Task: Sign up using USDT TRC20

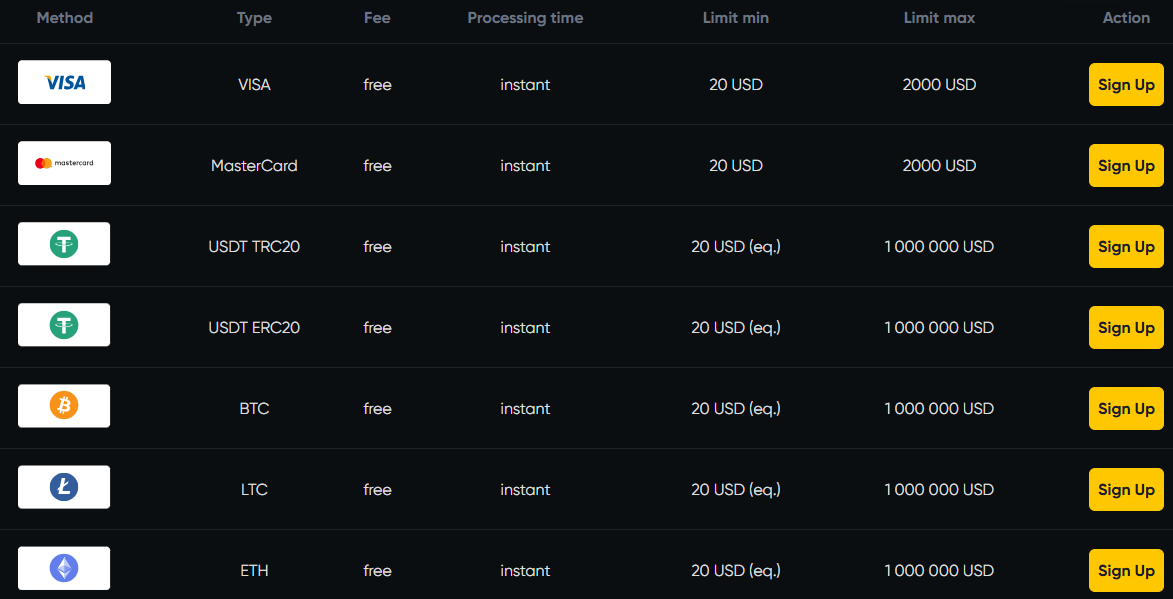Action: point(1126,247)
